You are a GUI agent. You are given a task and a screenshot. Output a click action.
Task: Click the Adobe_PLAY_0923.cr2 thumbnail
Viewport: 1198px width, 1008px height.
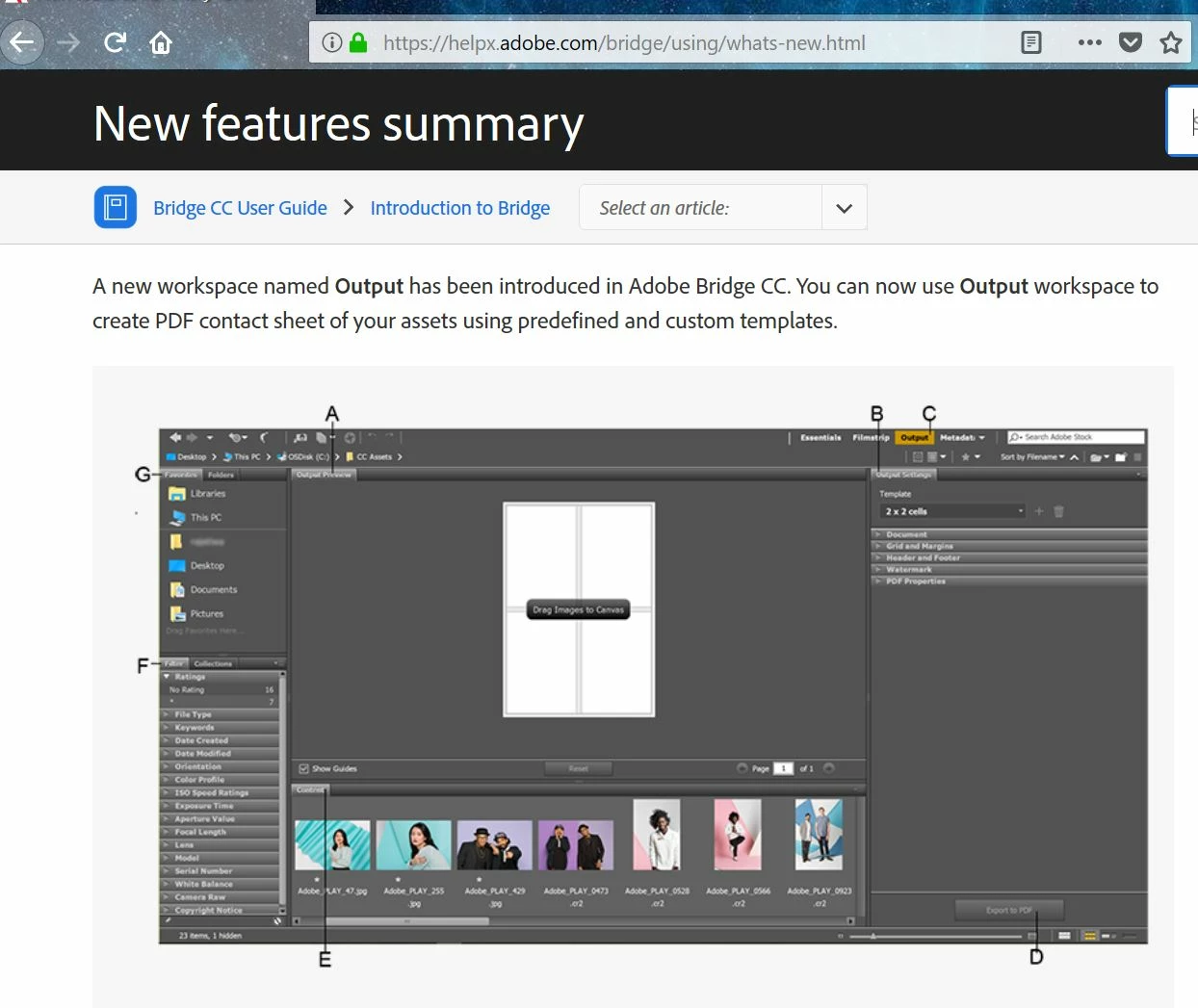point(819,835)
